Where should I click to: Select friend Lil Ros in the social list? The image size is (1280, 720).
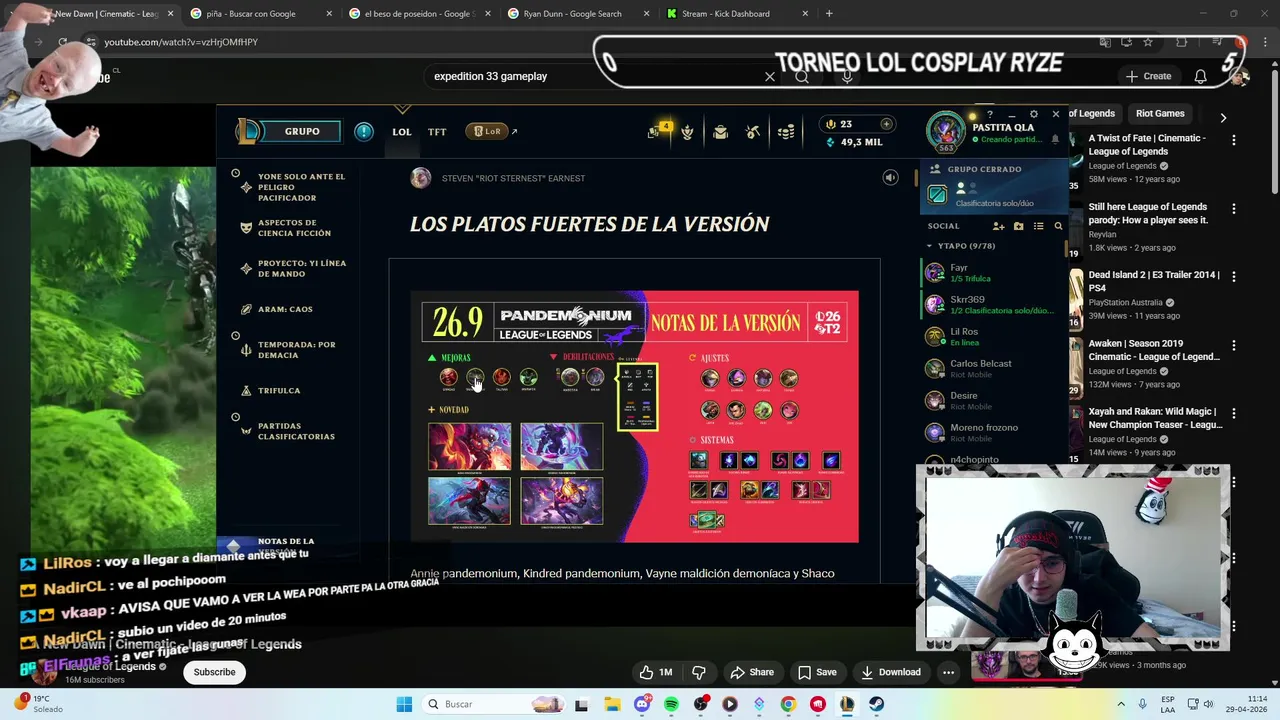click(x=992, y=336)
